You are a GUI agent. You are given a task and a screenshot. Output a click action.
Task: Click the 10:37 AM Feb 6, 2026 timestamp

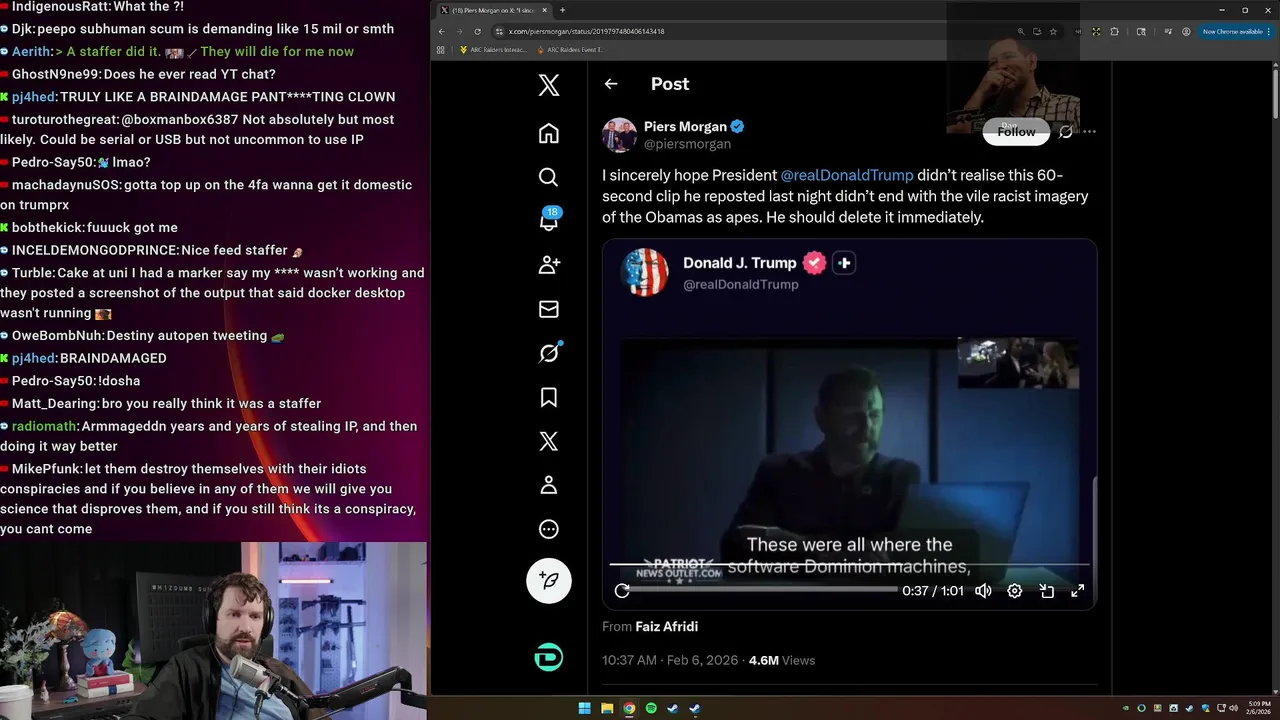[x=670, y=660]
